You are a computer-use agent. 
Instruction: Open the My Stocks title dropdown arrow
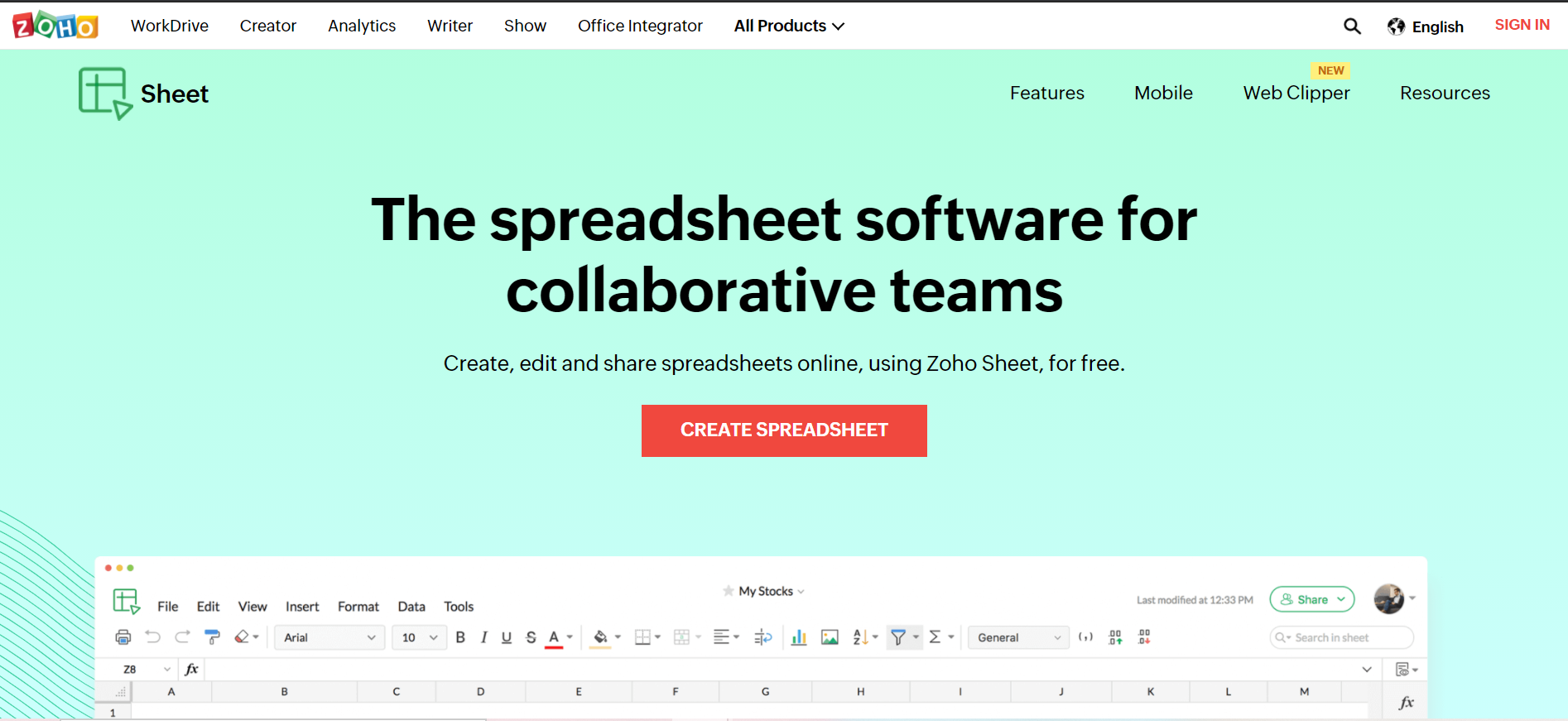pos(801,592)
